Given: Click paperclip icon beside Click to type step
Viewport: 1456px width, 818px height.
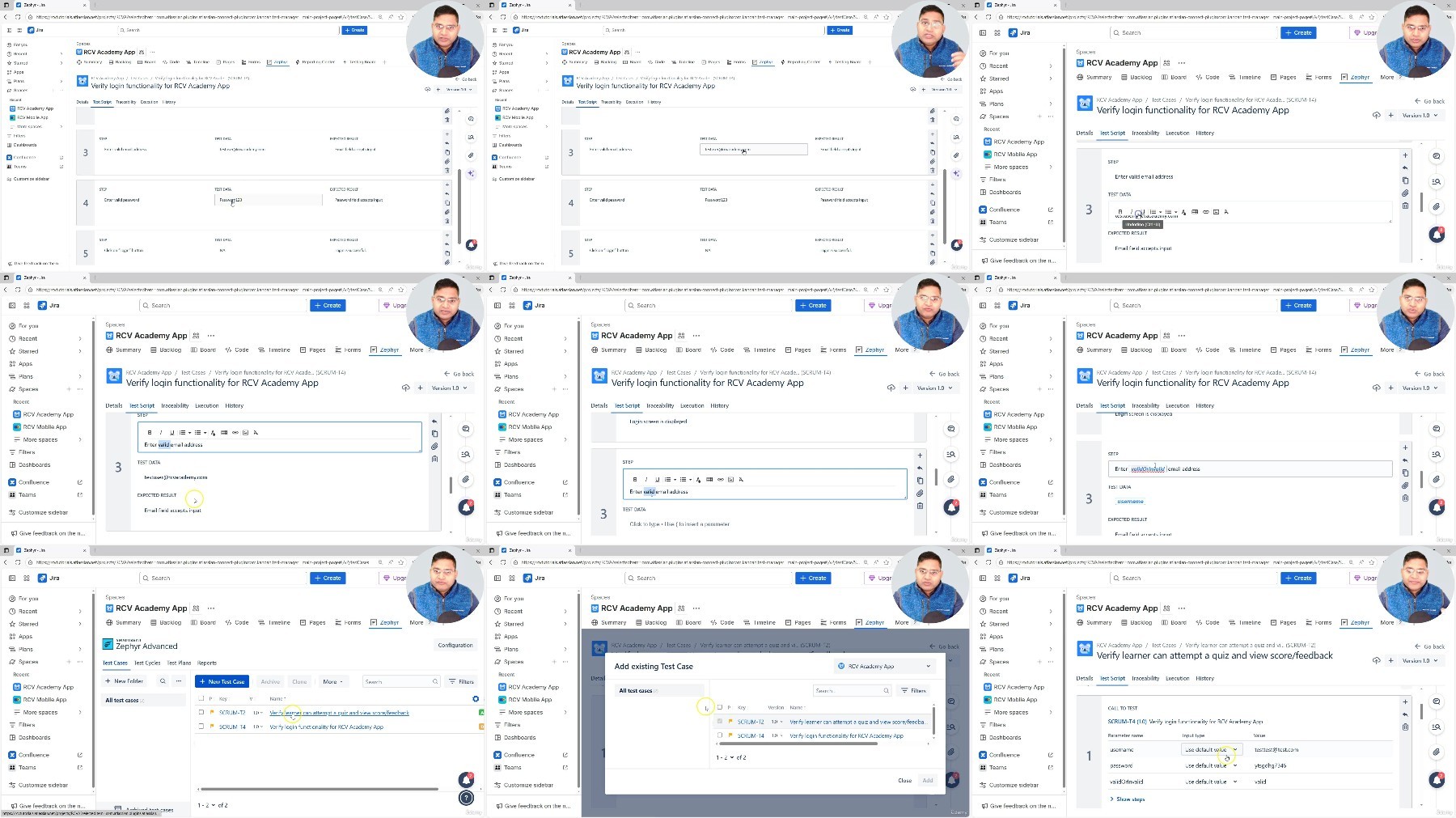Looking at the screenshot, I should 920,493.
